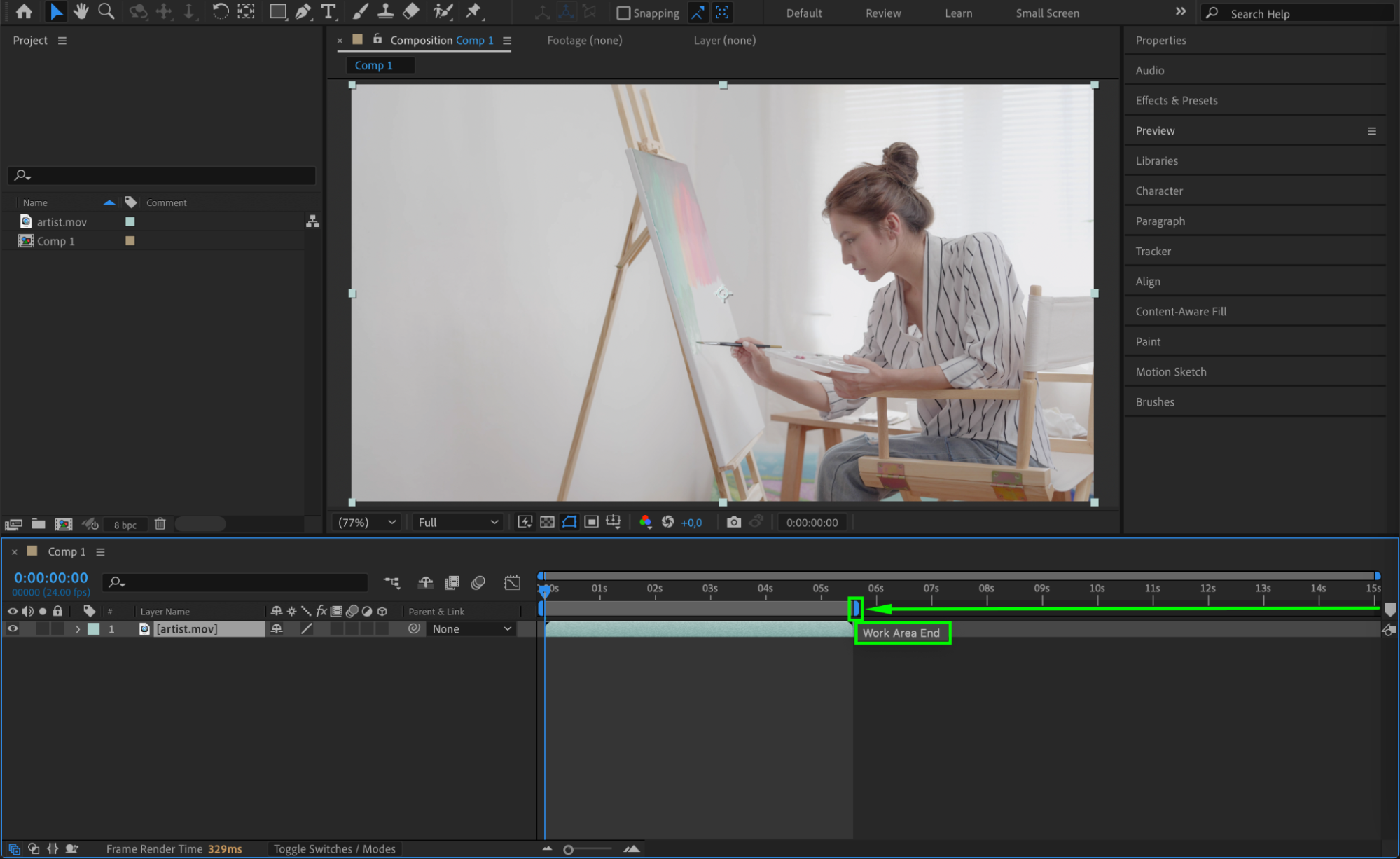
Task: Open the Composition panel menu
Action: pos(507,41)
